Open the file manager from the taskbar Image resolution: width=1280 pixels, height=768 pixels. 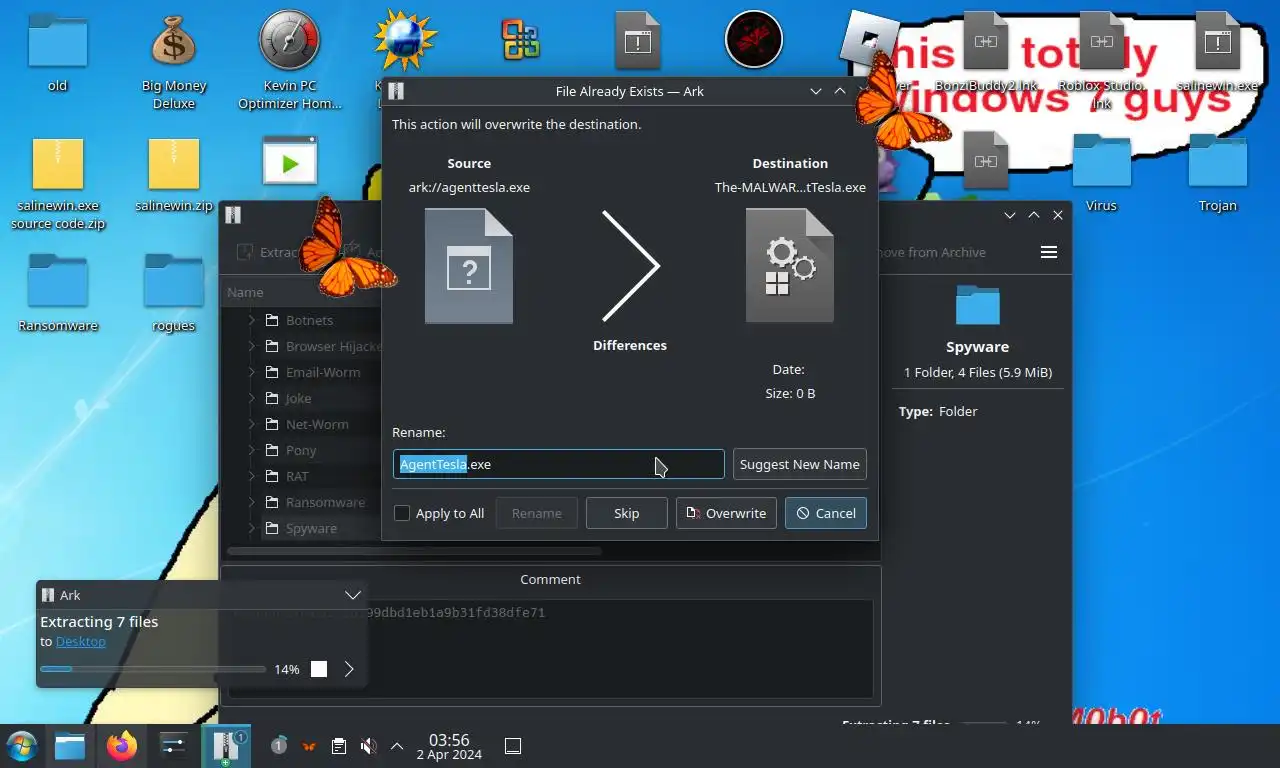pos(70,746)
